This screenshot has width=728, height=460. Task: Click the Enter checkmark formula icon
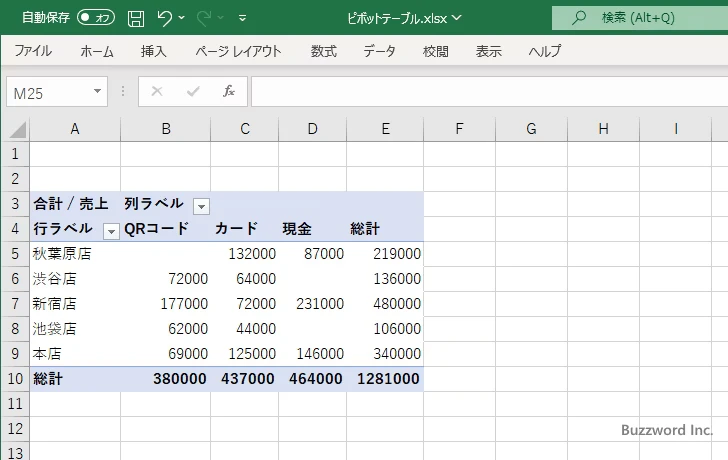tap(193, 91)
